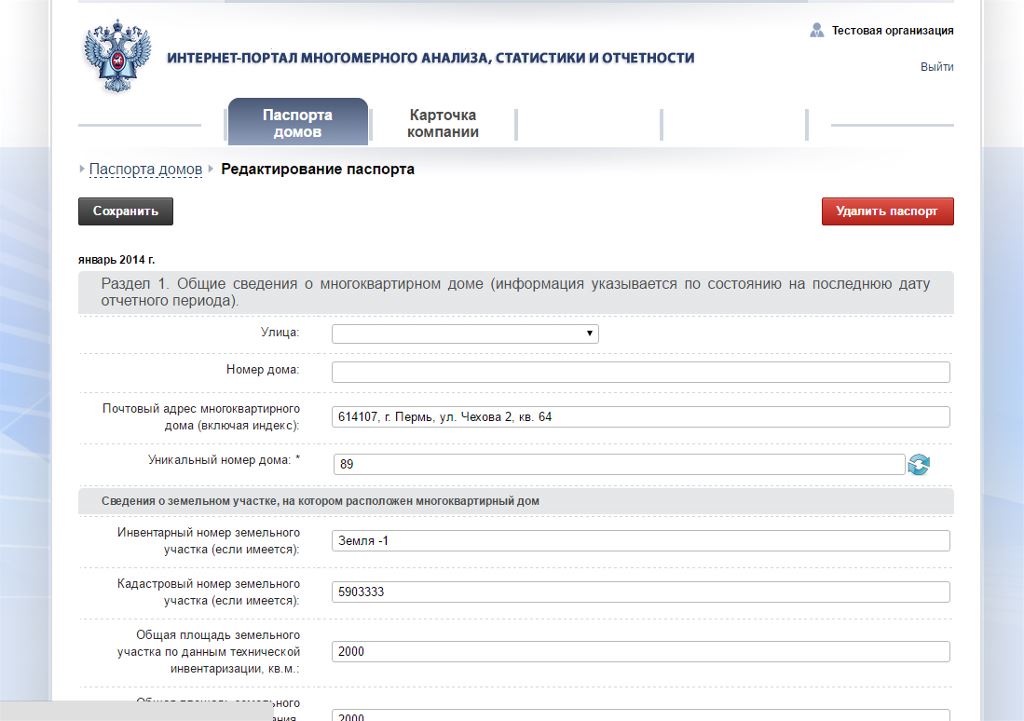Image resolution: width=1024 pixels, height=721 pixels.
Task: Click the Почтовый адрес field with Пермь address
Action: click(640, 417)
